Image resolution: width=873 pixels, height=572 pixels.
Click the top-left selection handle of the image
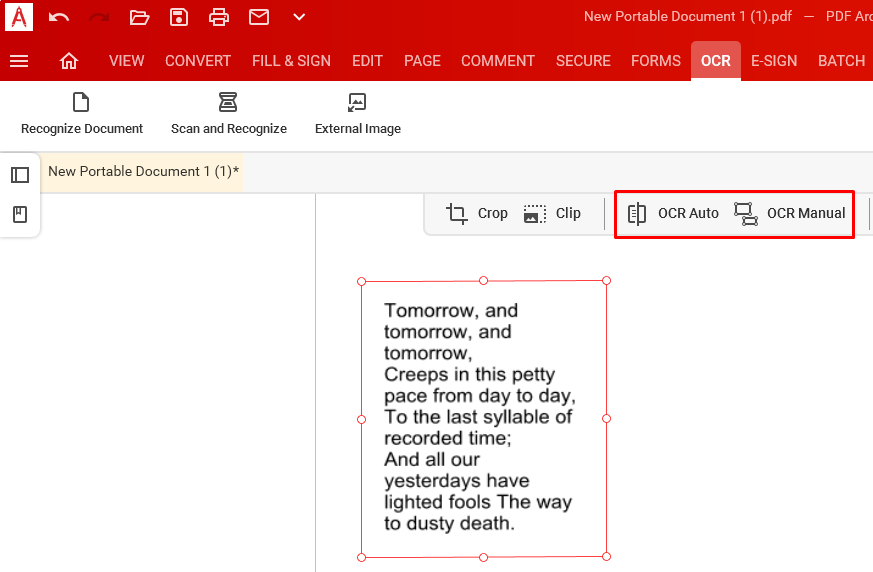point(361,281)
